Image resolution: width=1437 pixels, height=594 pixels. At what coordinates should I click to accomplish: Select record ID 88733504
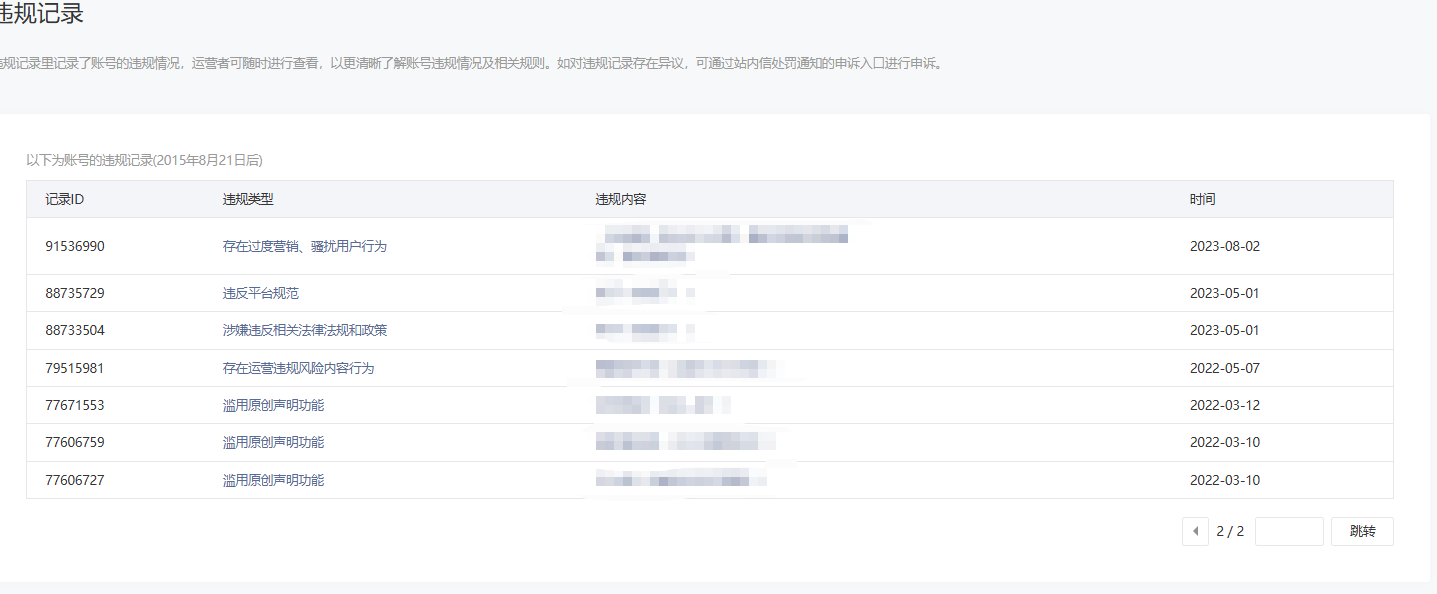(x=75, y=330)
